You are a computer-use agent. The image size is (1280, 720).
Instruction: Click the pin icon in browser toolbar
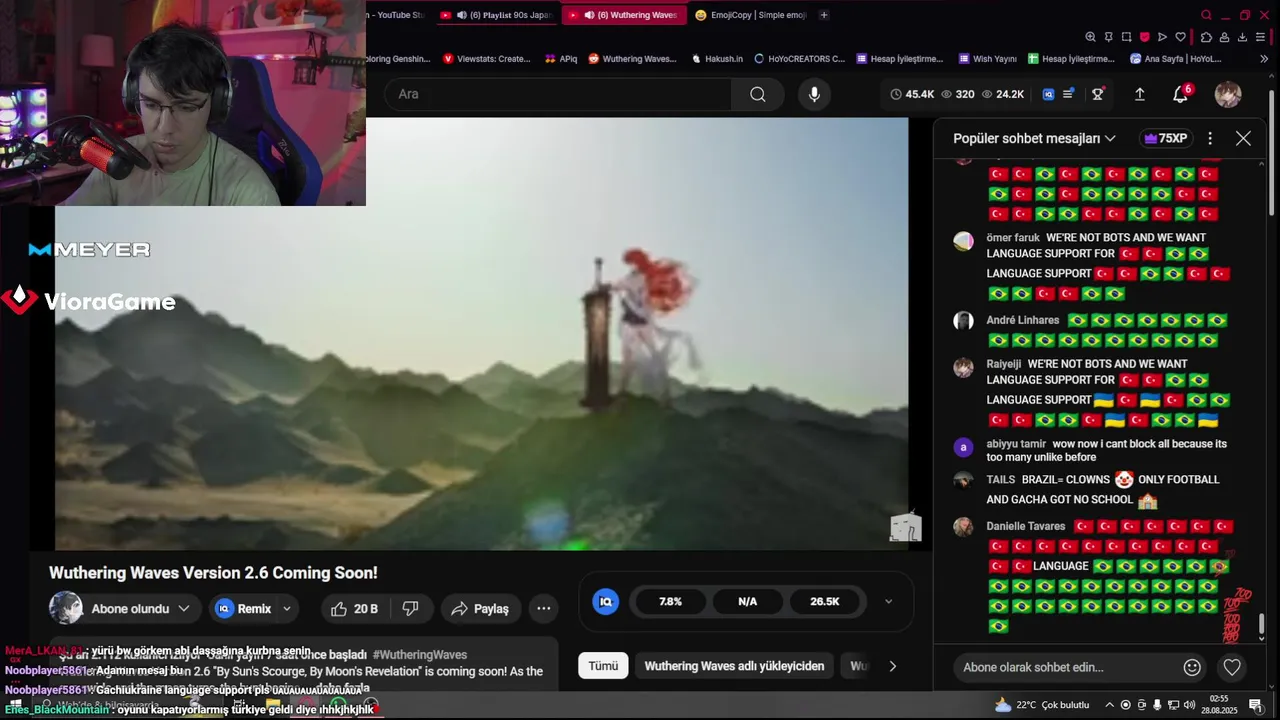pyautogui.click(x=1108, y=37)
